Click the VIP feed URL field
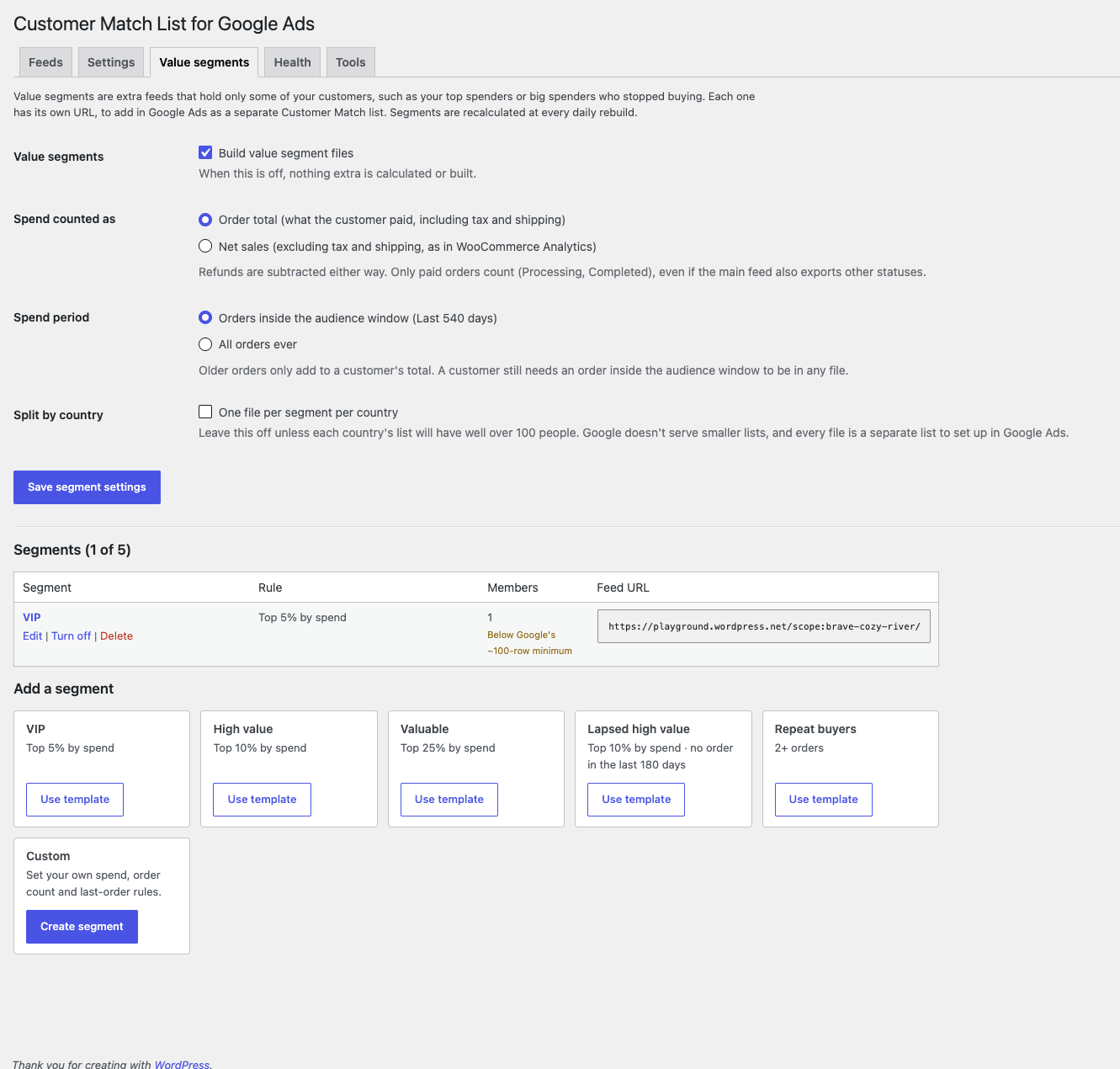Image resolution: width=1120 pixels, height=1069 pixels. coord(764,626)
